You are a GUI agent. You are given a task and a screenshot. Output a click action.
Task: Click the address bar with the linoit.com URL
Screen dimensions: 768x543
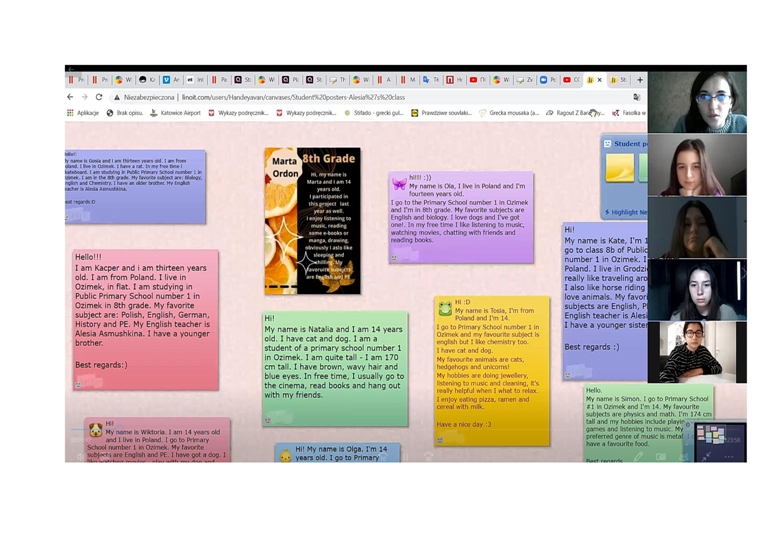300,98
